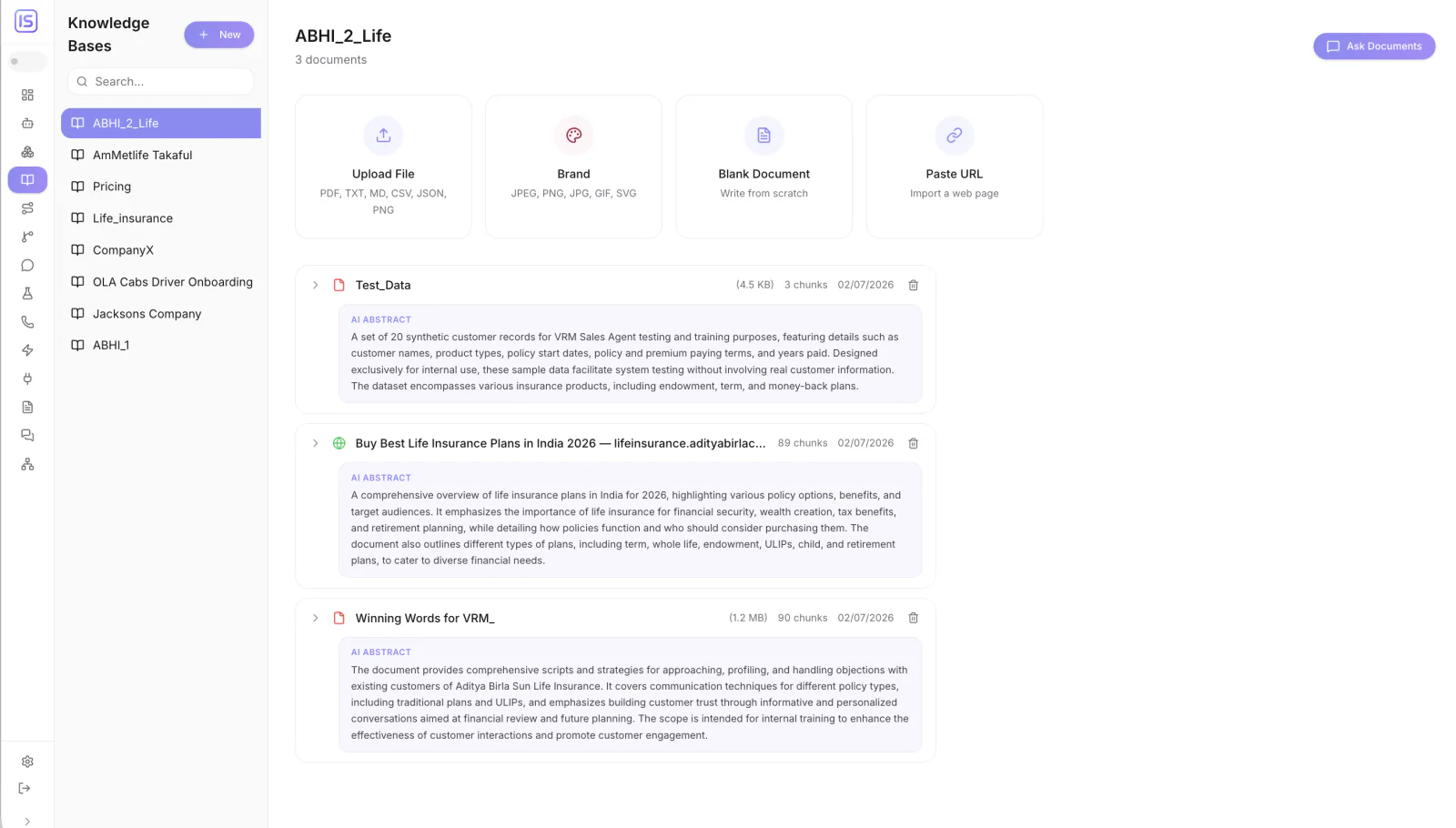Open the git branch icon in sidebar
The width and height of the screenshot is (1456, 828).
(x=27, y=237)
